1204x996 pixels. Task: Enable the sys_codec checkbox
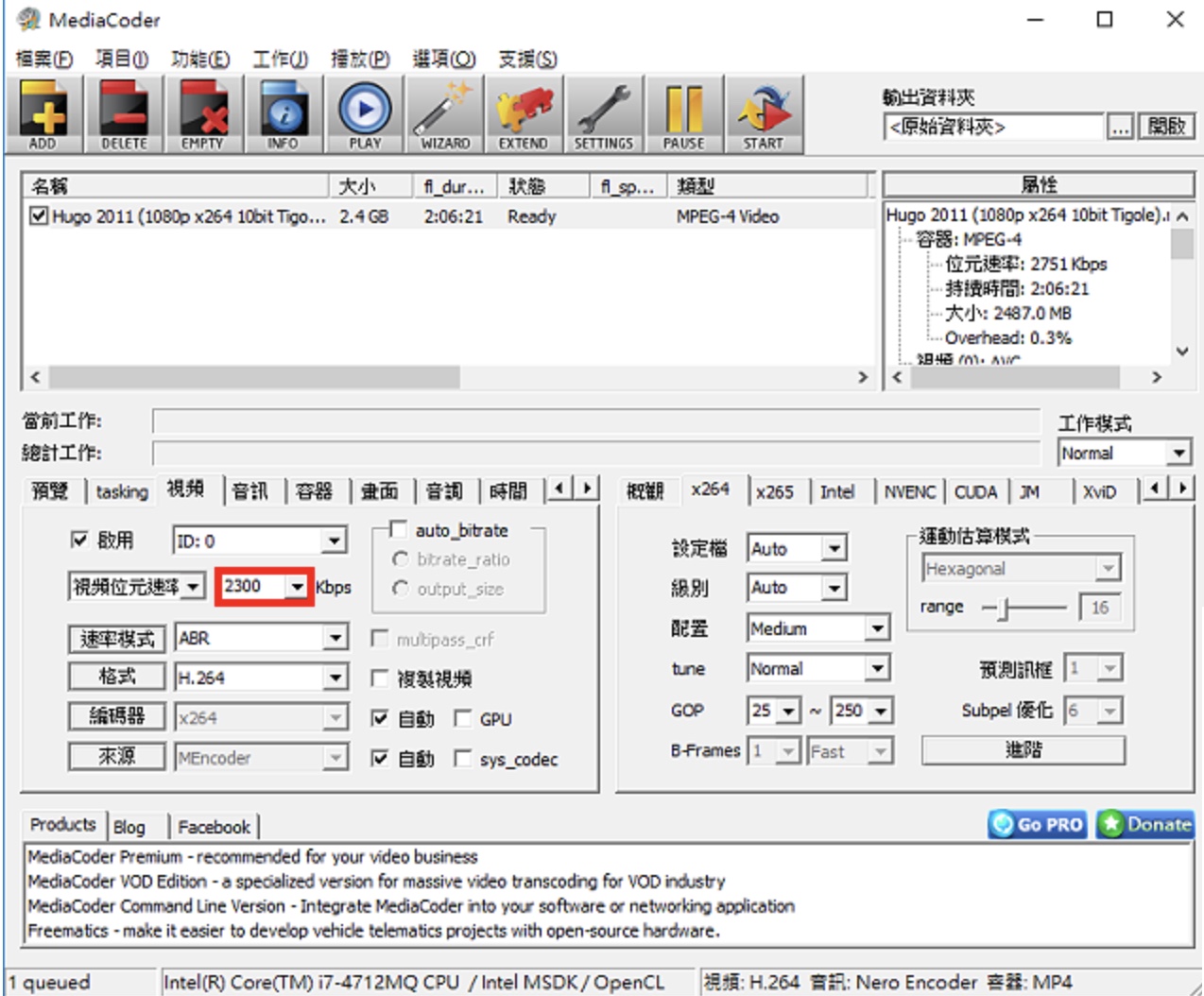coord(462,759)
